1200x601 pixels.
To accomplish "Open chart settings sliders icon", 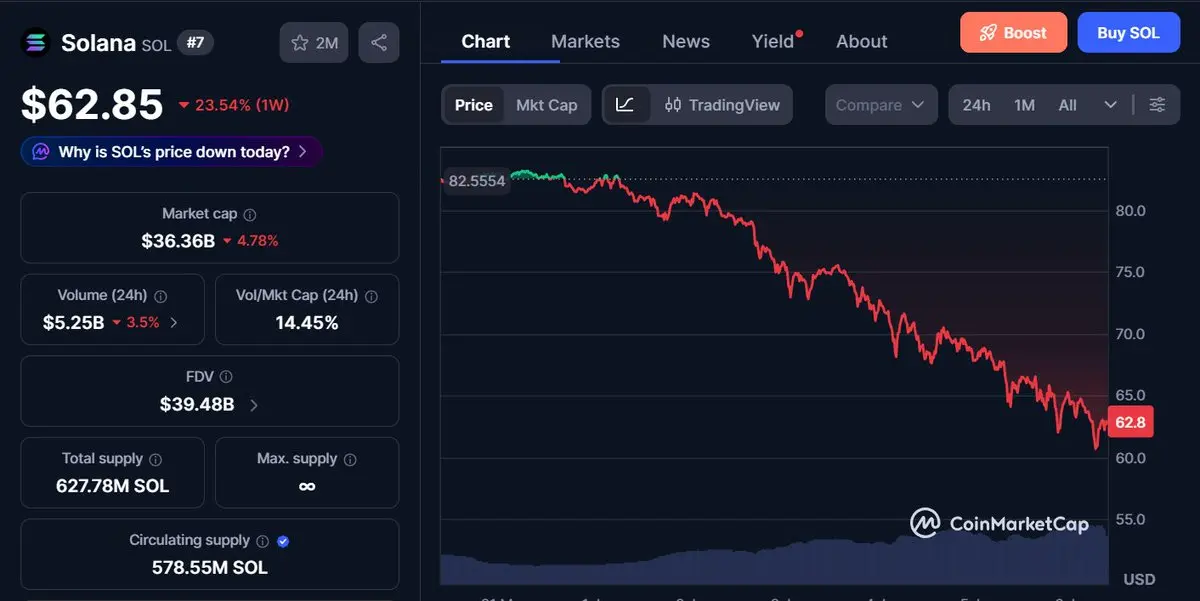I will pyautogui.click(x=1157, y=105).
